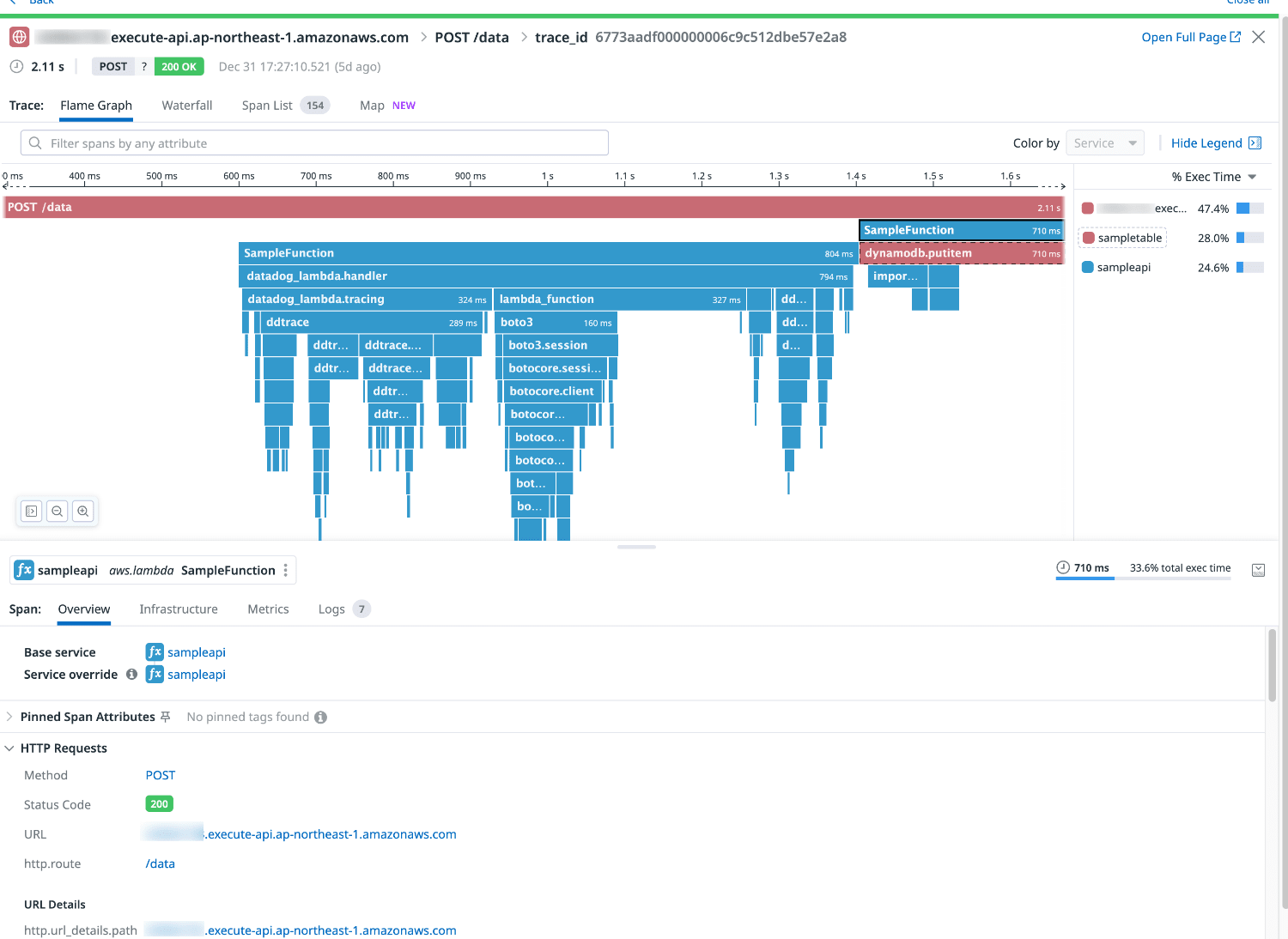Close the trace side panel with X
The image size is (1288, 939).
[x=1258, y=37]
